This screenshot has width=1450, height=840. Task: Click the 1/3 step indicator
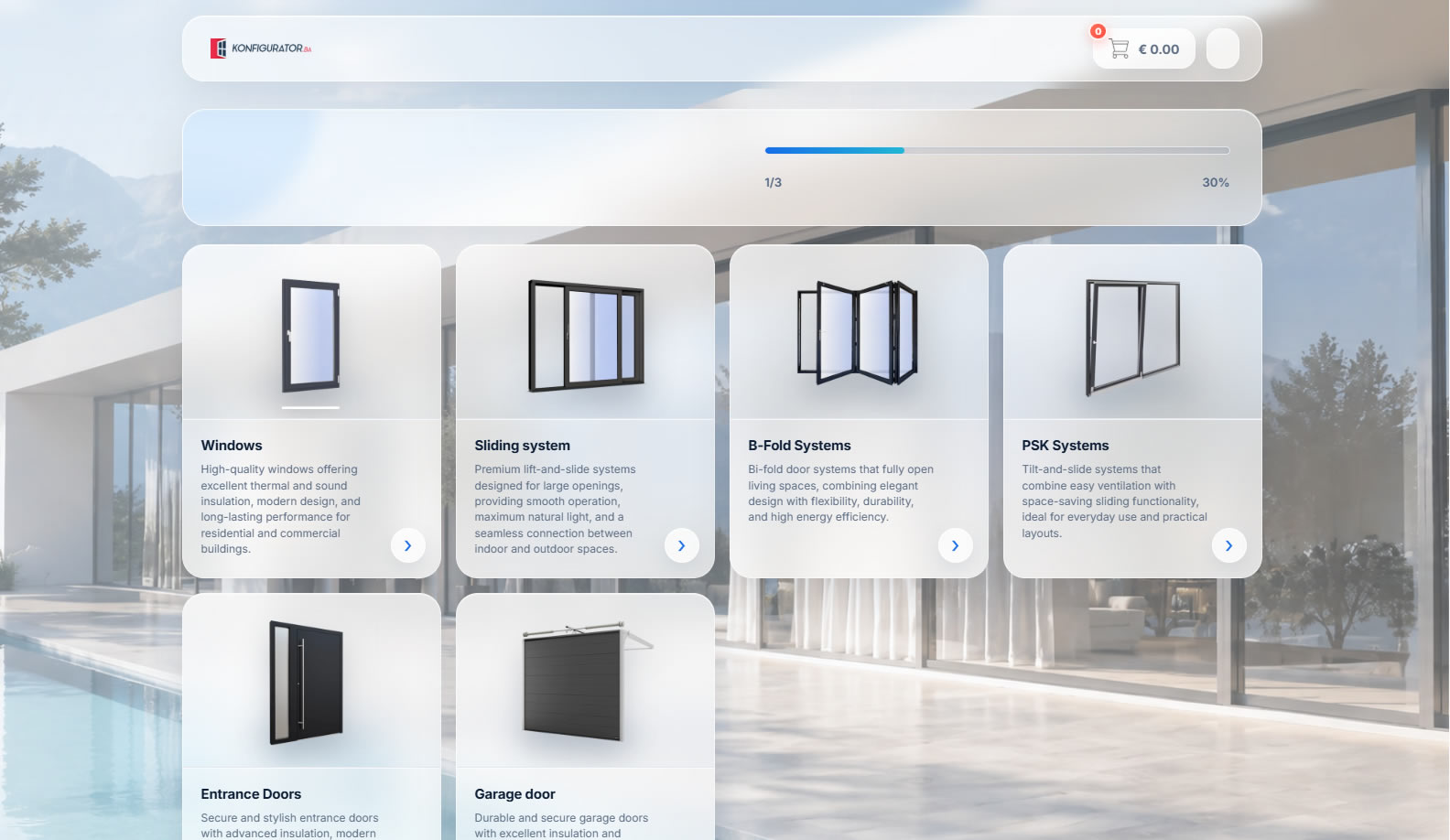click(x=774, y=183)
